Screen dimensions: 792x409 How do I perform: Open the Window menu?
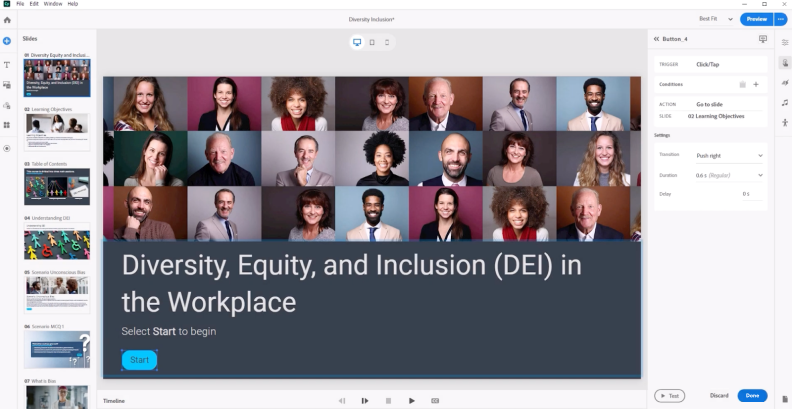click(x=53, y=4)
